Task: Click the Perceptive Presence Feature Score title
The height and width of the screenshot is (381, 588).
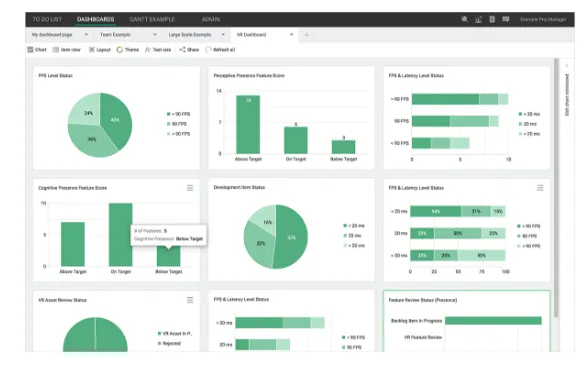Action: 249,76
